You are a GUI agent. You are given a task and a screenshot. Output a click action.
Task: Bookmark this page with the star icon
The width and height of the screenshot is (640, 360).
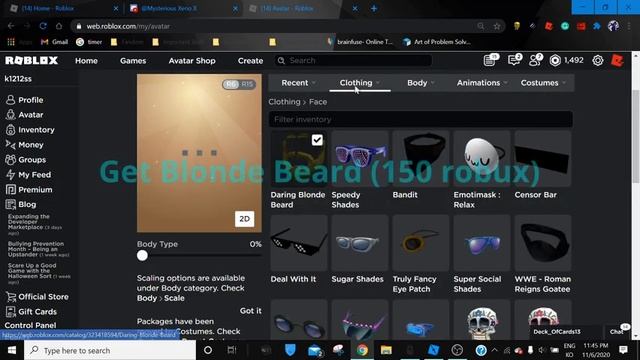point(497,26)
